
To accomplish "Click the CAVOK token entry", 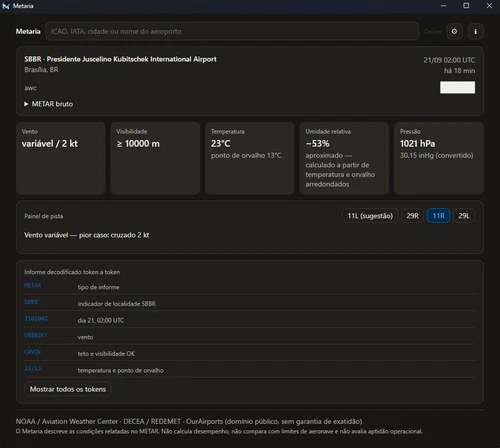I will [33, 352].
